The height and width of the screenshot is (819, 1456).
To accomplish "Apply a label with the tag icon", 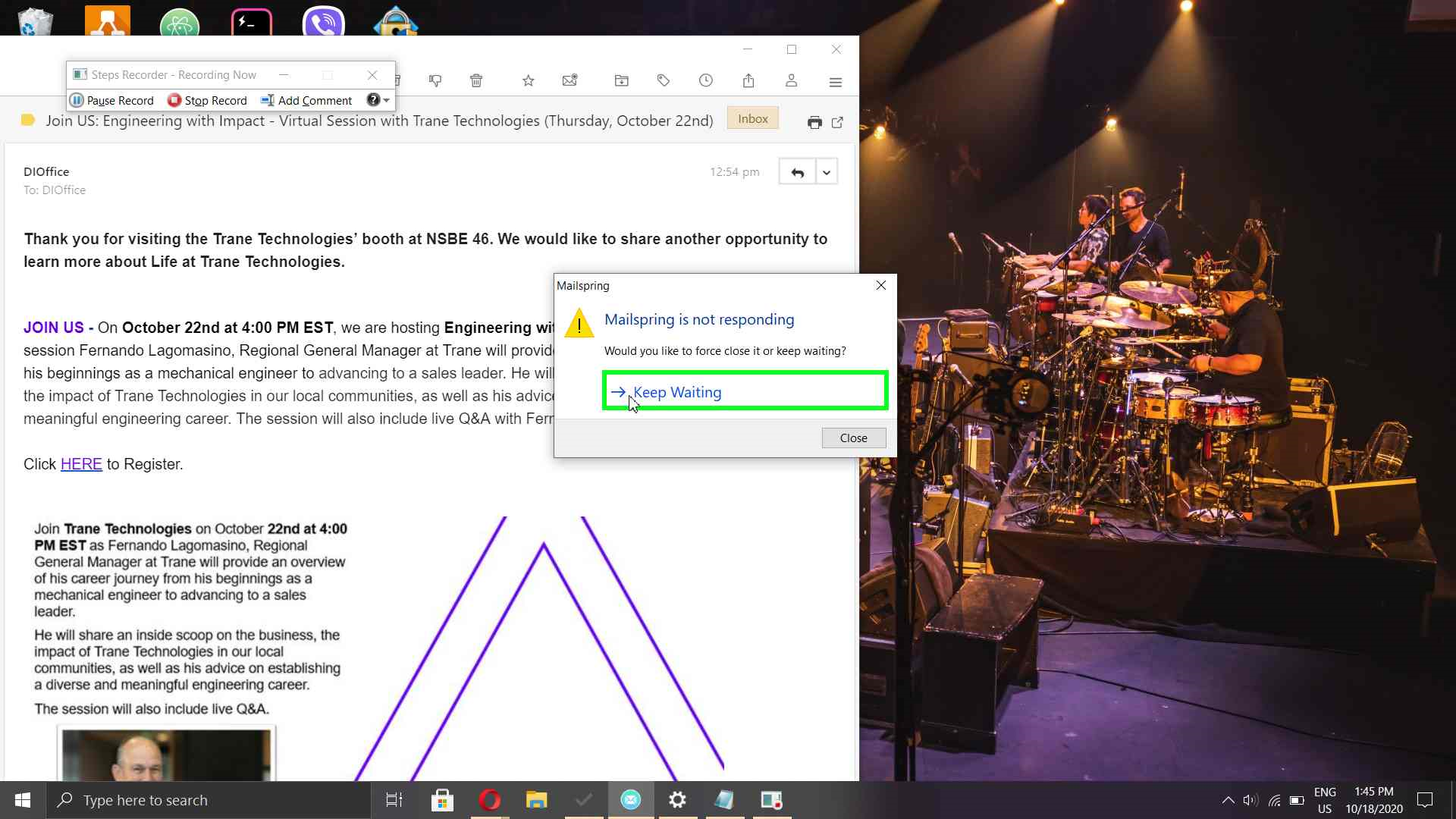I will [664, 80].
